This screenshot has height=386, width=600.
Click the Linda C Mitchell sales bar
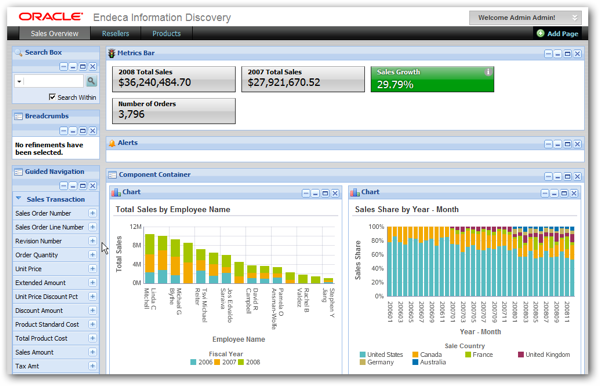(150, 259)
